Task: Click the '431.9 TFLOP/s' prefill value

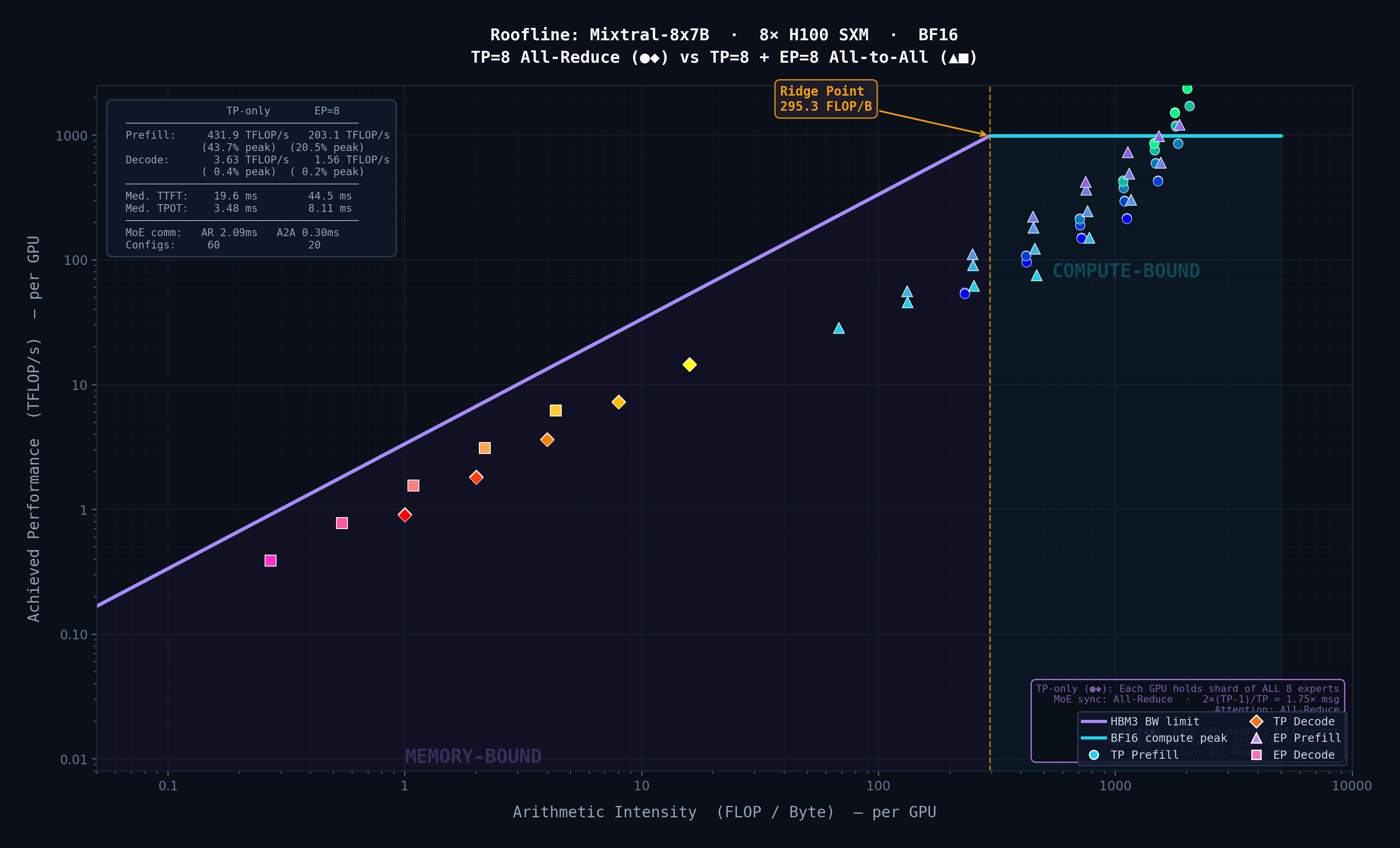Action: pos(248,135)
